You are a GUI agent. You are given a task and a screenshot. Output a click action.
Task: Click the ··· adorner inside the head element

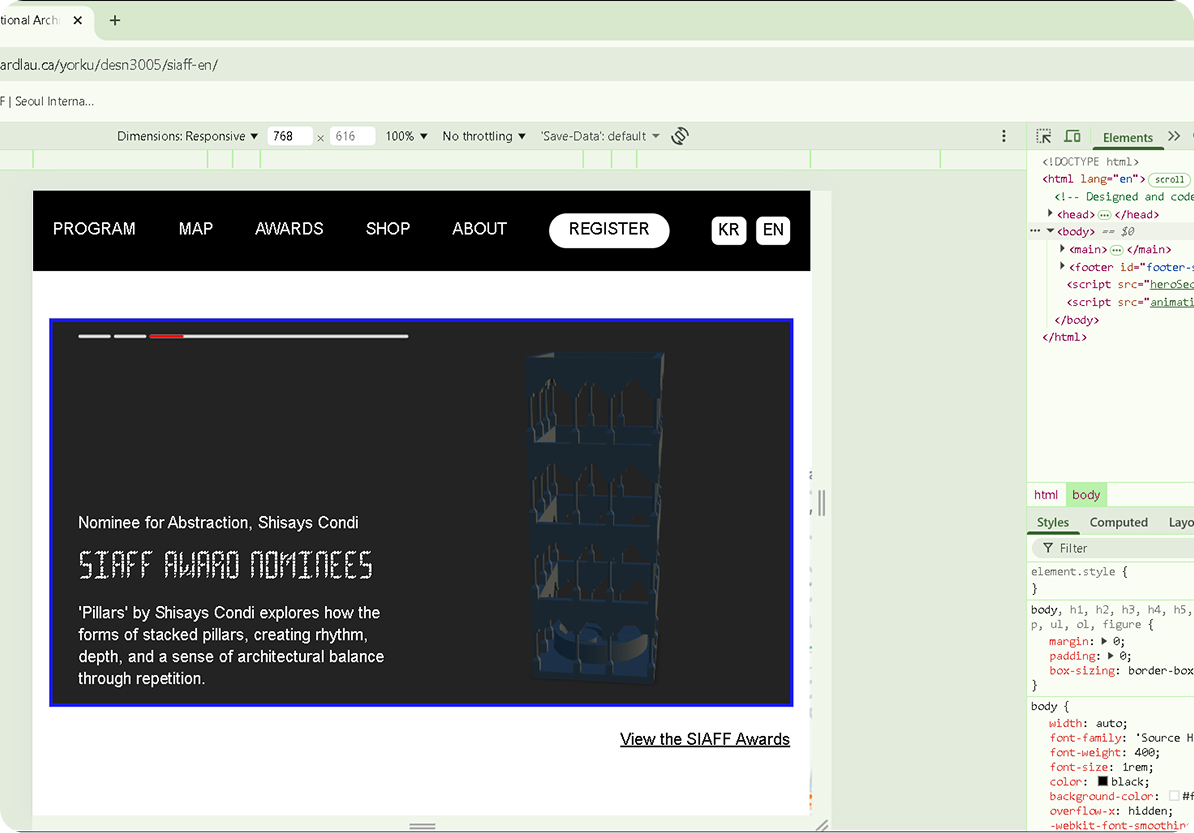pos(1104,214)
